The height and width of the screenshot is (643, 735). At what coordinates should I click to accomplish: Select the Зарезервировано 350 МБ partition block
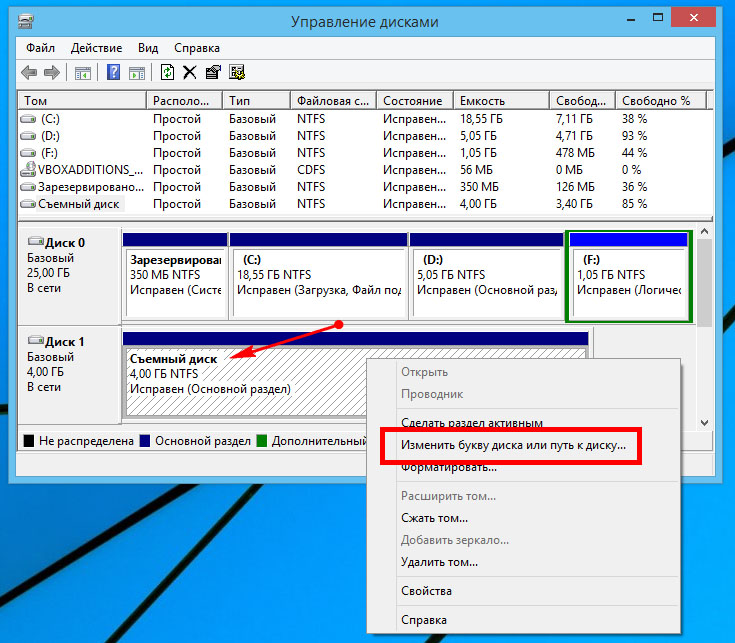pyautogui.click(x=175, y=277)
